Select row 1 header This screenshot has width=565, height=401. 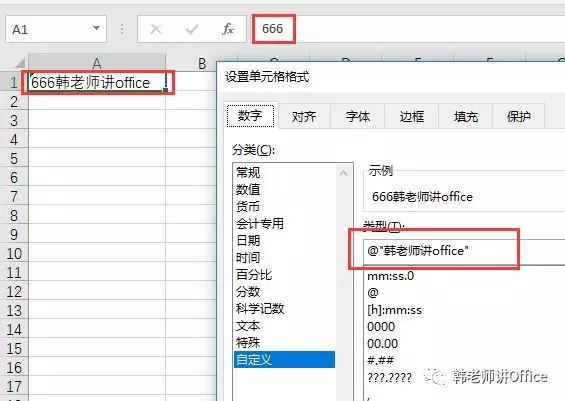pos(14,83)
